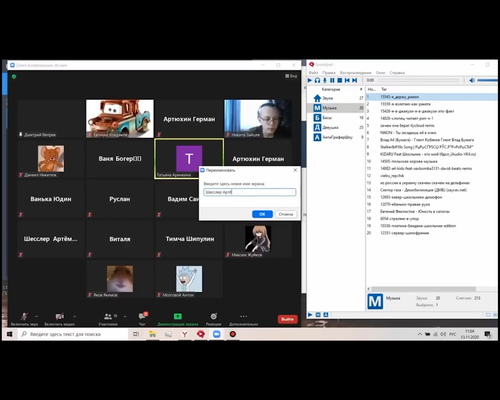Click the Вид view button in Zoom

[x=291, y=76]
